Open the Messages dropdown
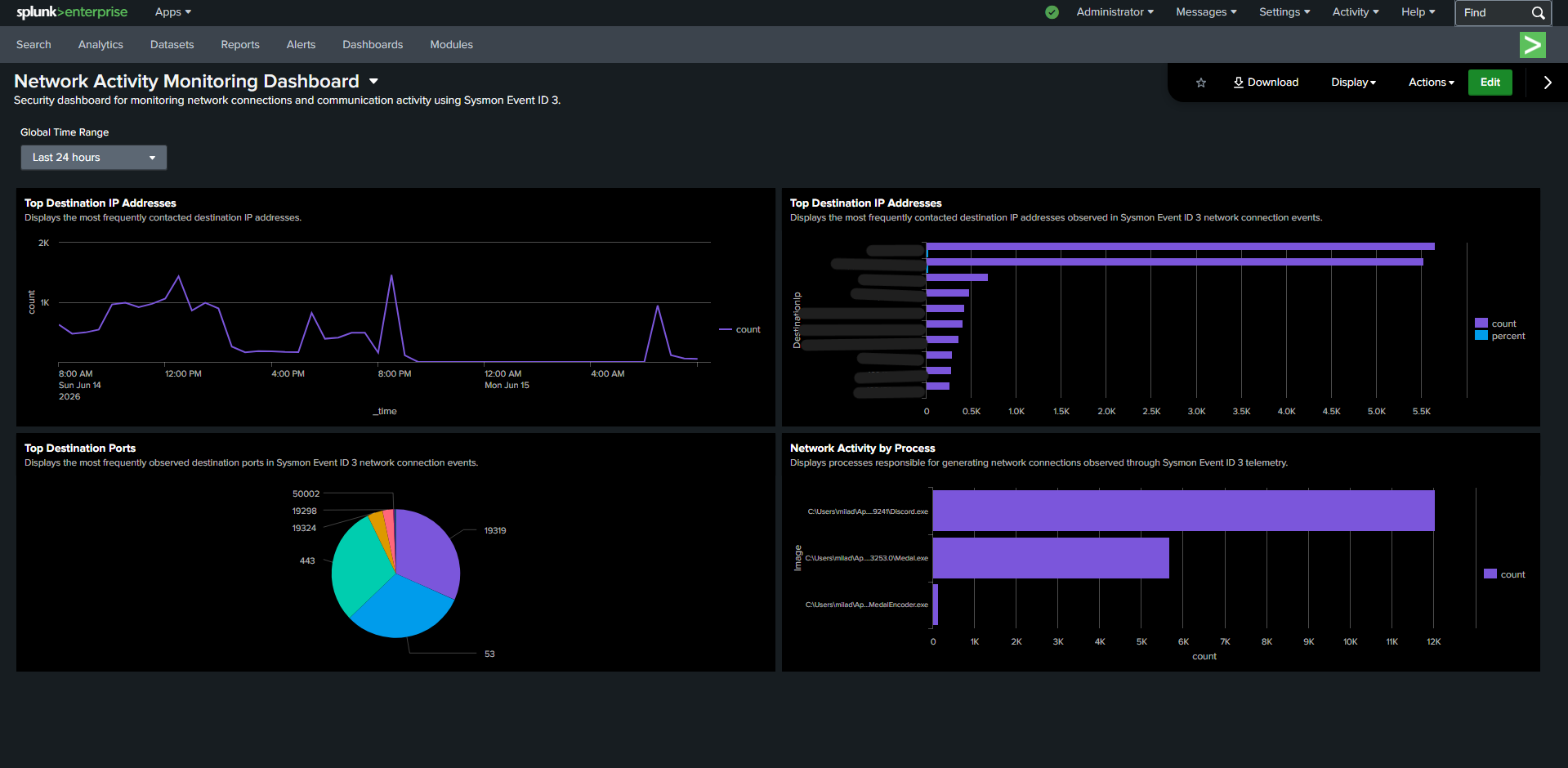This screenshot has width=1568, height=768. point(1206,12)
